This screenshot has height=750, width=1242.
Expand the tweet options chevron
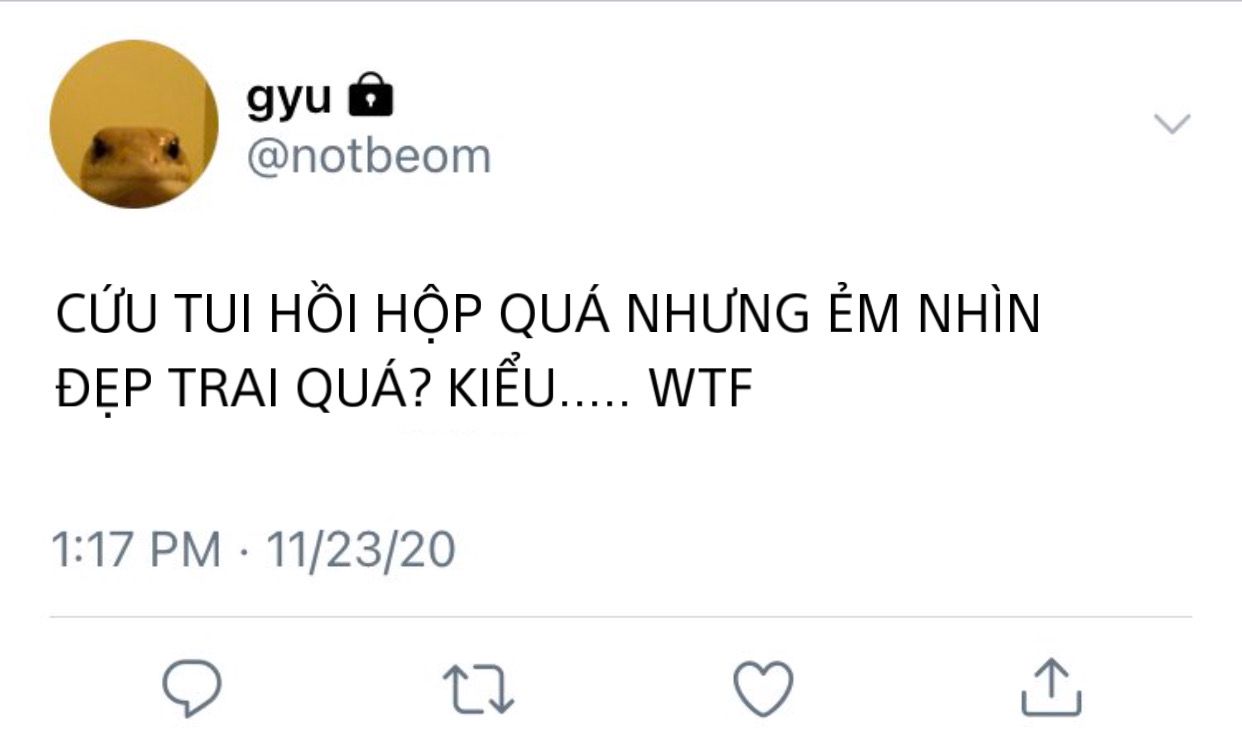pyautogui.click(x=1171, y=124)
